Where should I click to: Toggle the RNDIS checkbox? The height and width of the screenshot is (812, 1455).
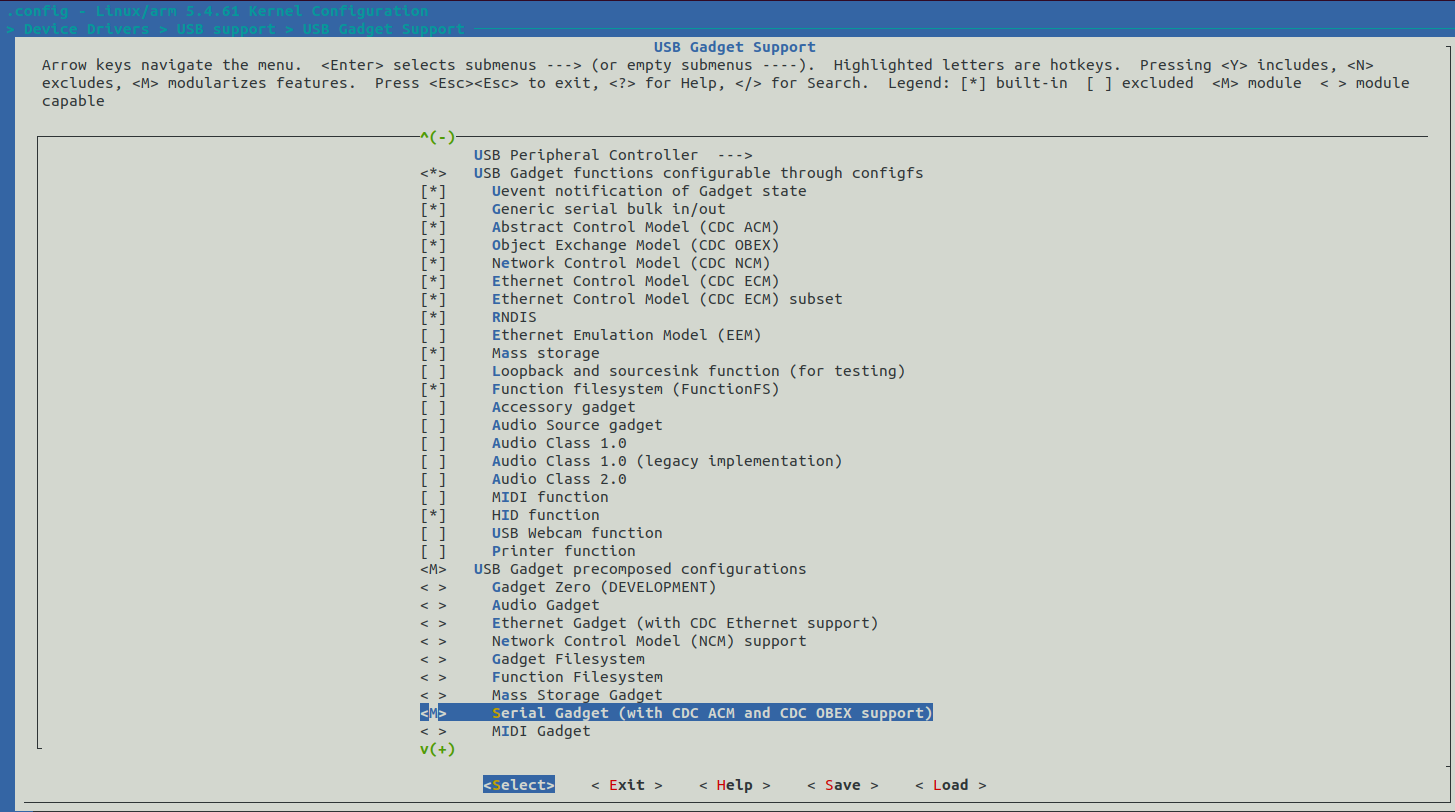tap(433, 317)
